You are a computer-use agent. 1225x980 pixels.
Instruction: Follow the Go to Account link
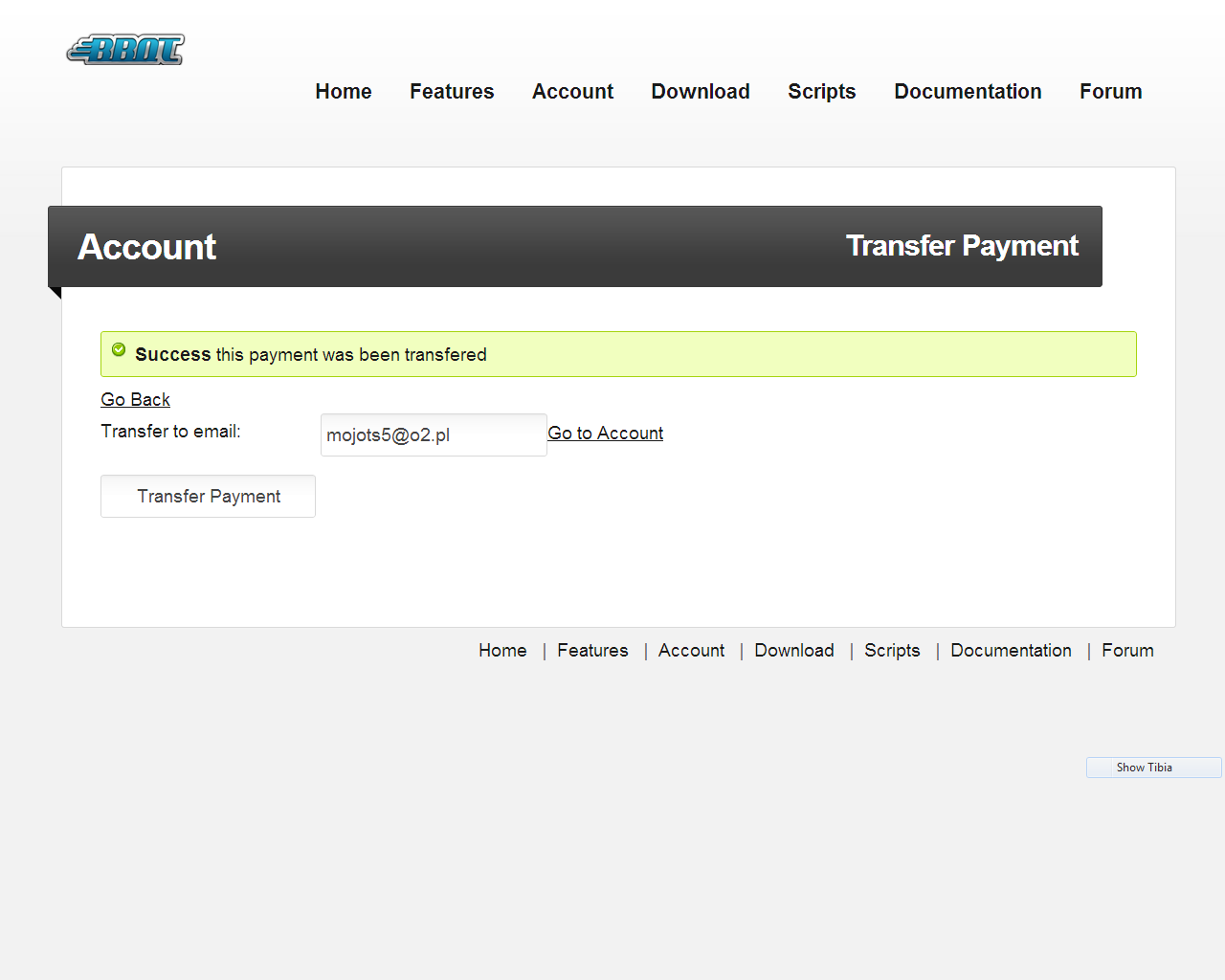pos(605,434)
